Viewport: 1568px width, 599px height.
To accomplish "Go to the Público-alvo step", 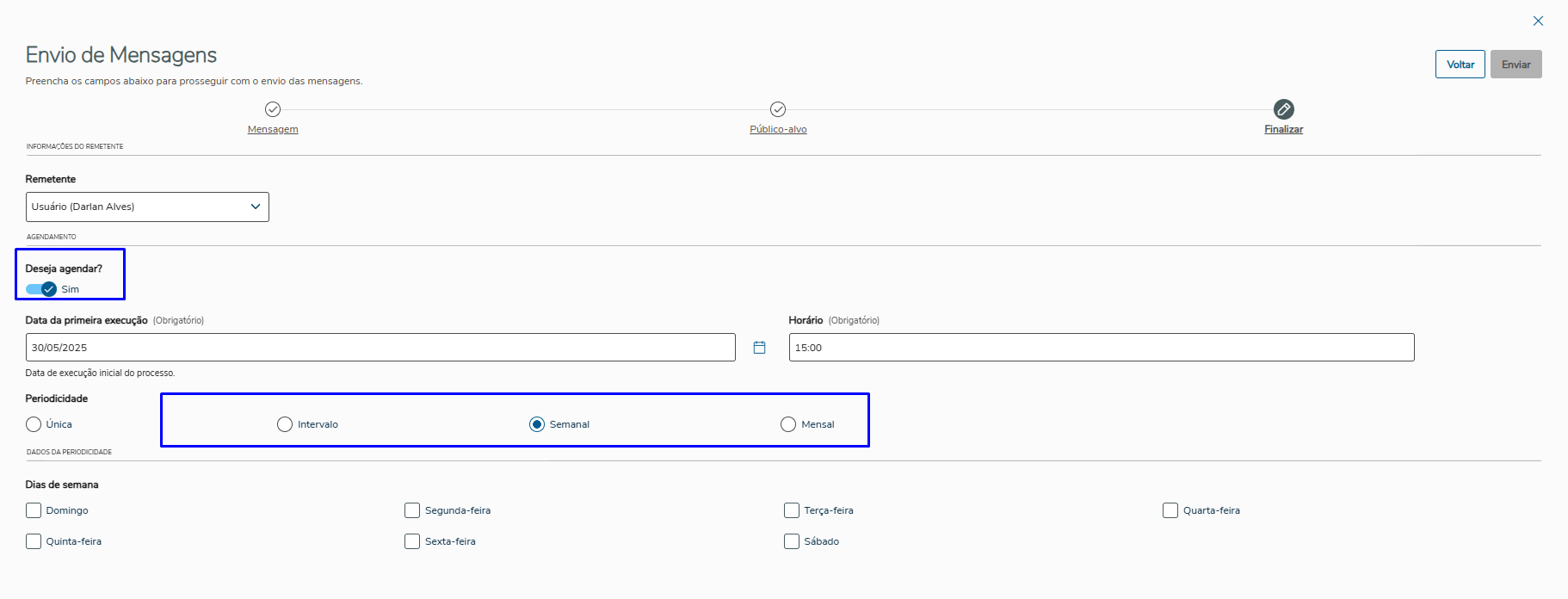I will 778,129.
